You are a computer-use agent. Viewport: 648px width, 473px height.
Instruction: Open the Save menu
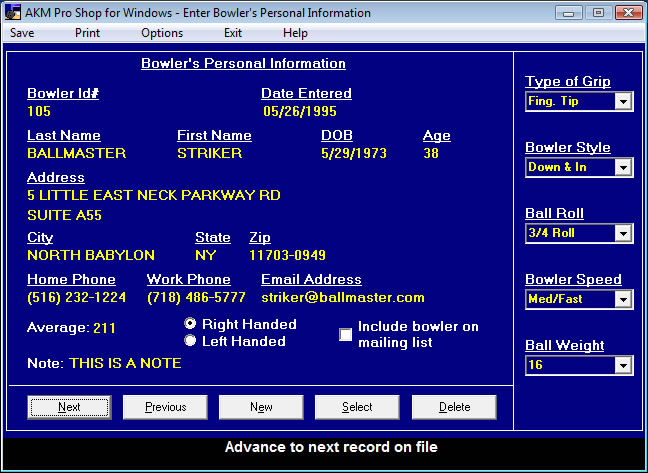22,33
